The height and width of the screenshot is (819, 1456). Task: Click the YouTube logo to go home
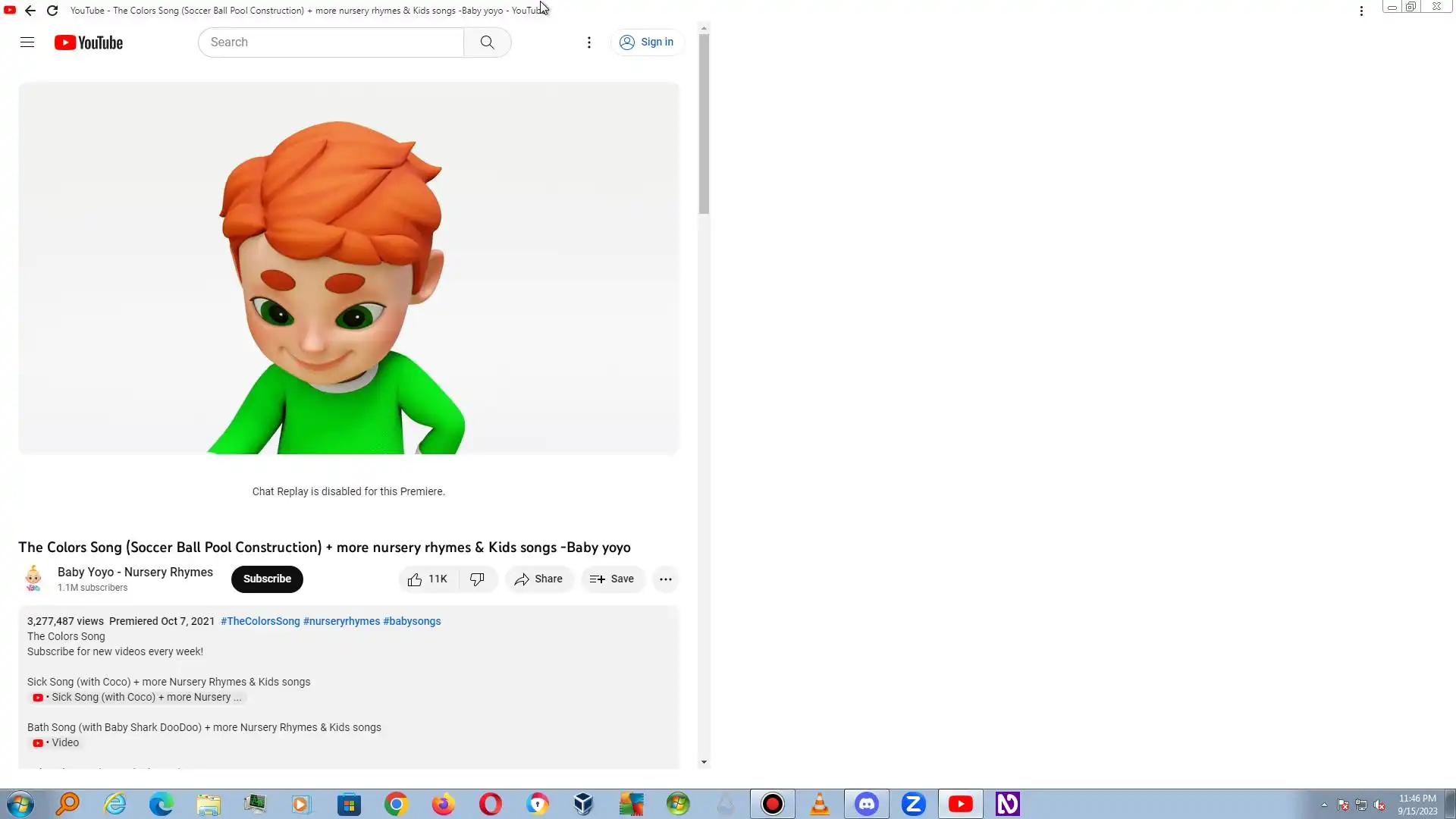point(89,42)
